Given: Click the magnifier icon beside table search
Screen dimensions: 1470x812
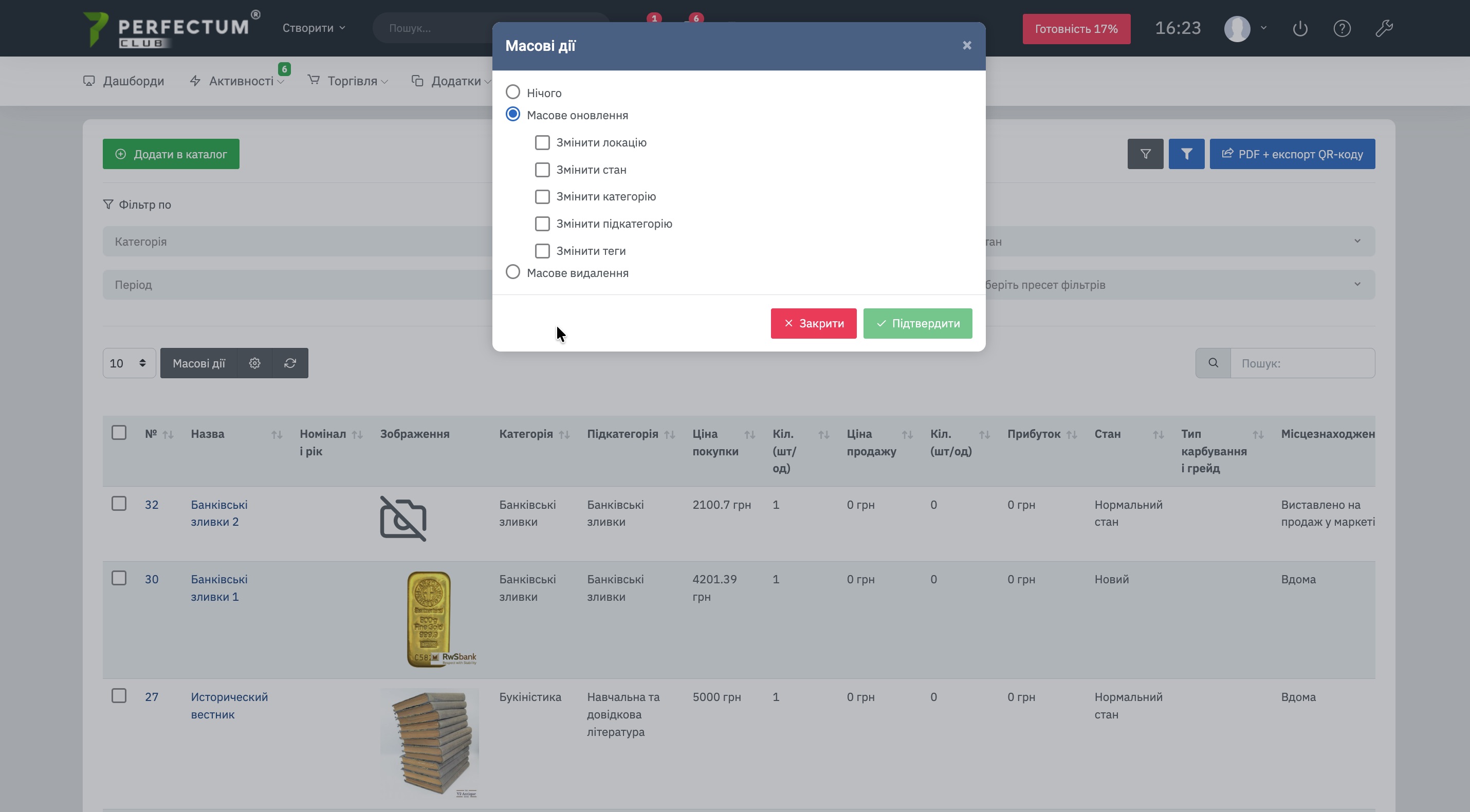Looking at the screenshot, I should click(x=1213, y=363).
